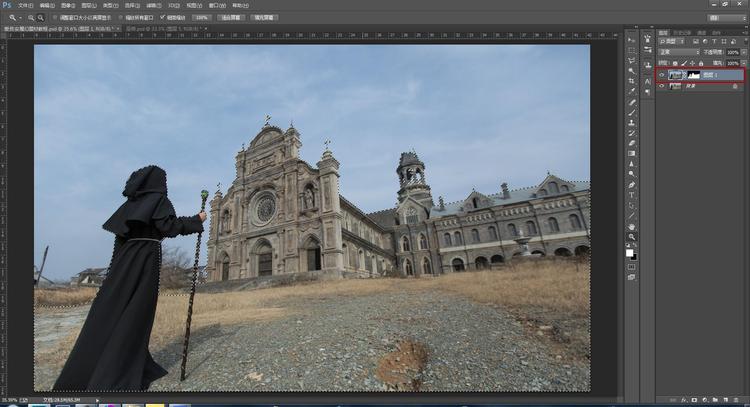This screenshot has width=750, height=407.
Task: Open the opacity slider dropdown arrow
Action: pos(743,52)
